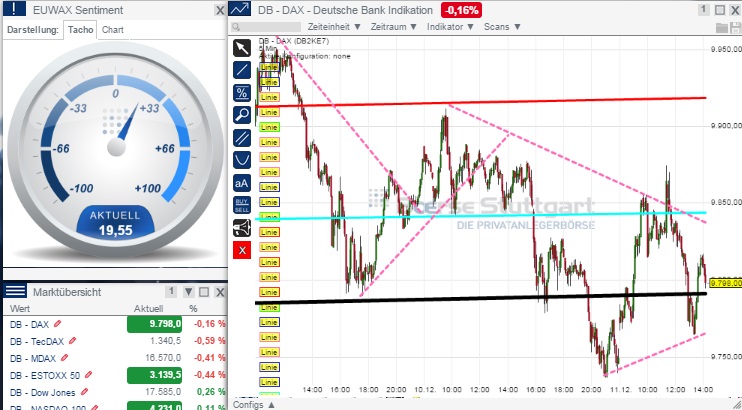This screenshot has height=410, width=742.
Task: Switch to the Tacho tab
Action: 80,30
